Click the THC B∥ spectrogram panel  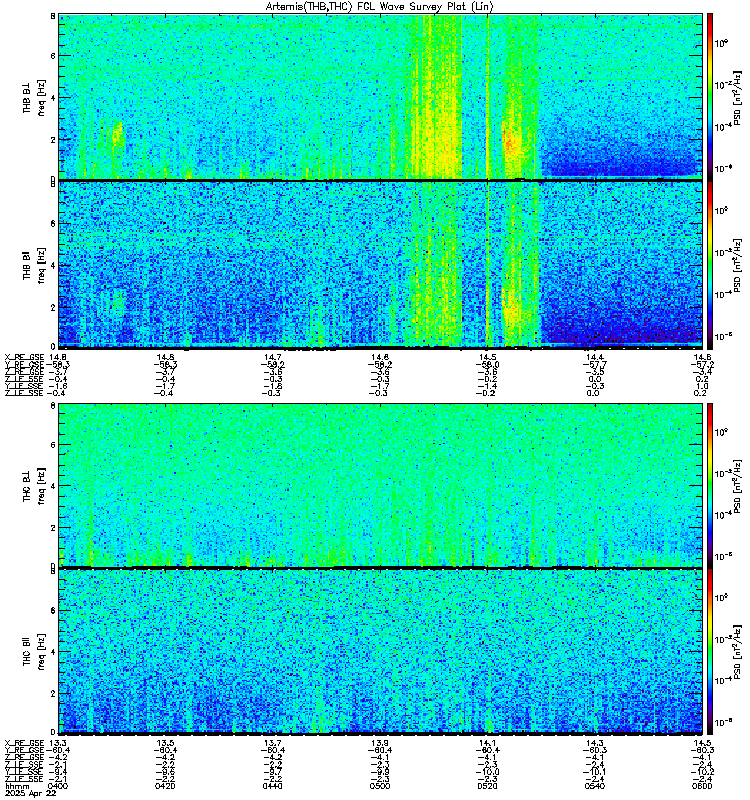[x=381, y=652]
